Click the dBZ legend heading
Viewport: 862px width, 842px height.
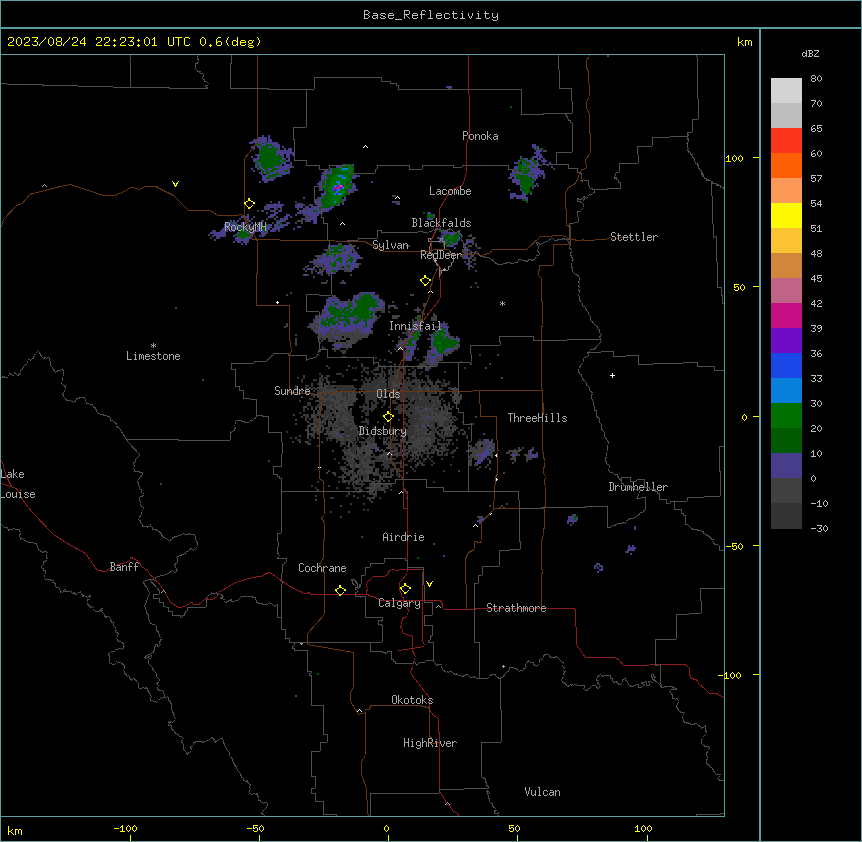(x=810, y=53)
